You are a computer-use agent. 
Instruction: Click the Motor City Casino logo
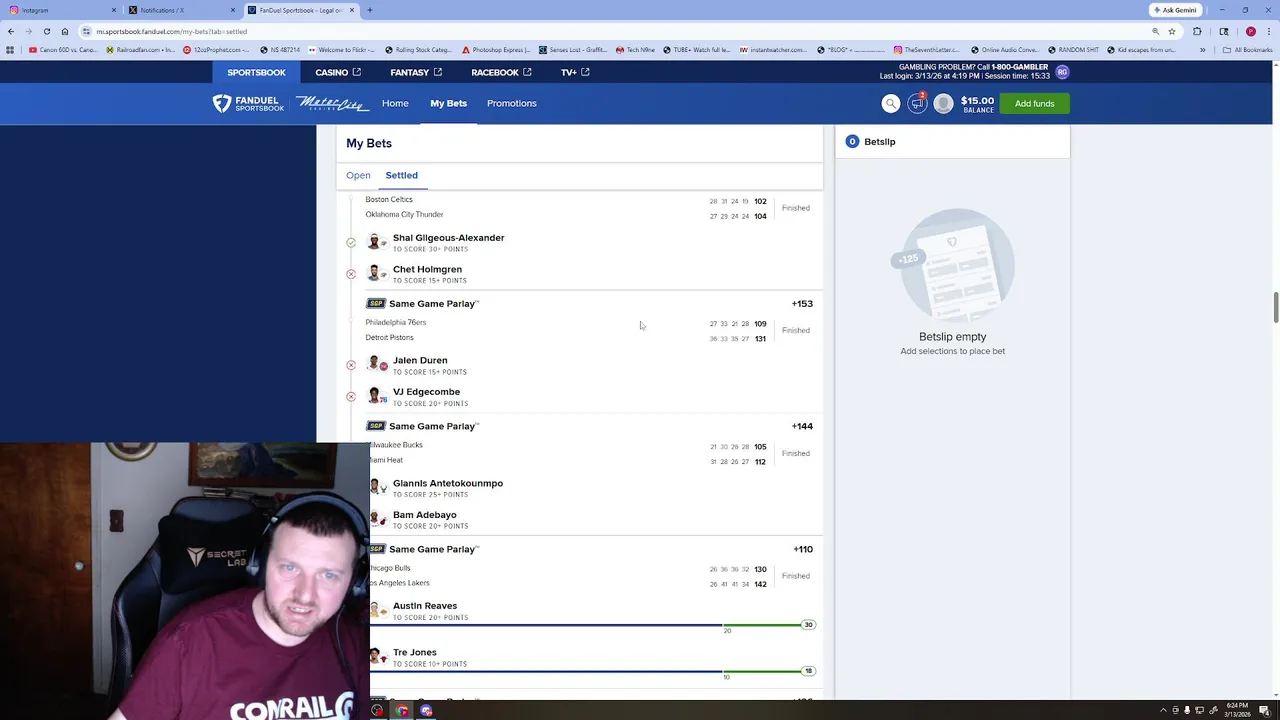click(x=333, y=103)
